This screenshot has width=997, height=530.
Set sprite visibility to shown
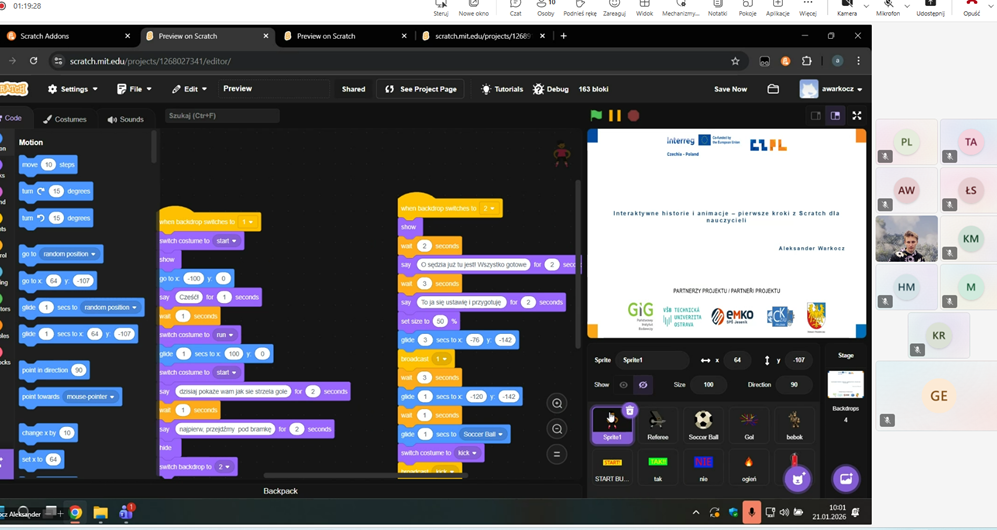click(x=624, y=384)
